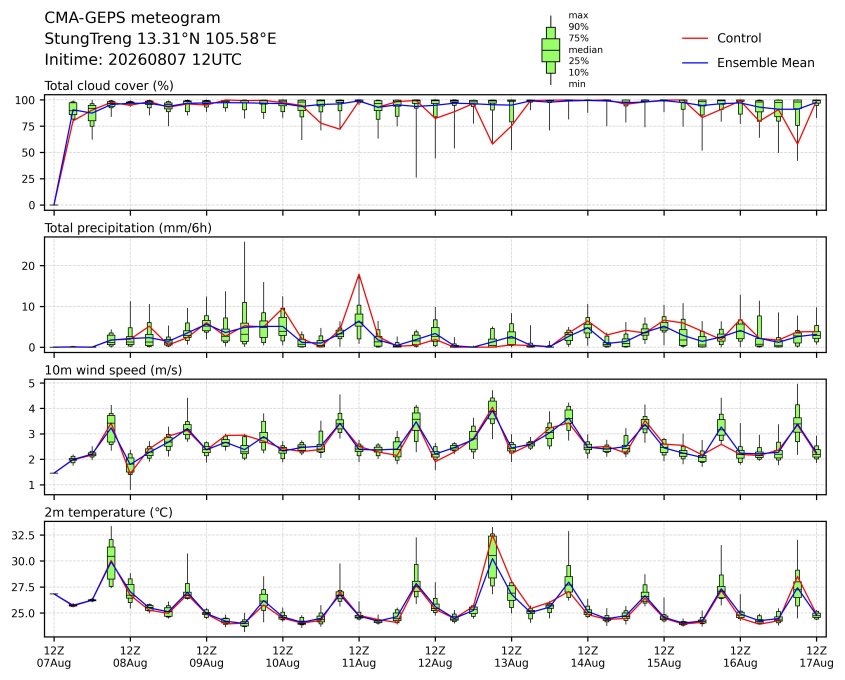845x680 pixels.
Task: Click the '10' tick on precipitation axis
Action: (29, 307)
